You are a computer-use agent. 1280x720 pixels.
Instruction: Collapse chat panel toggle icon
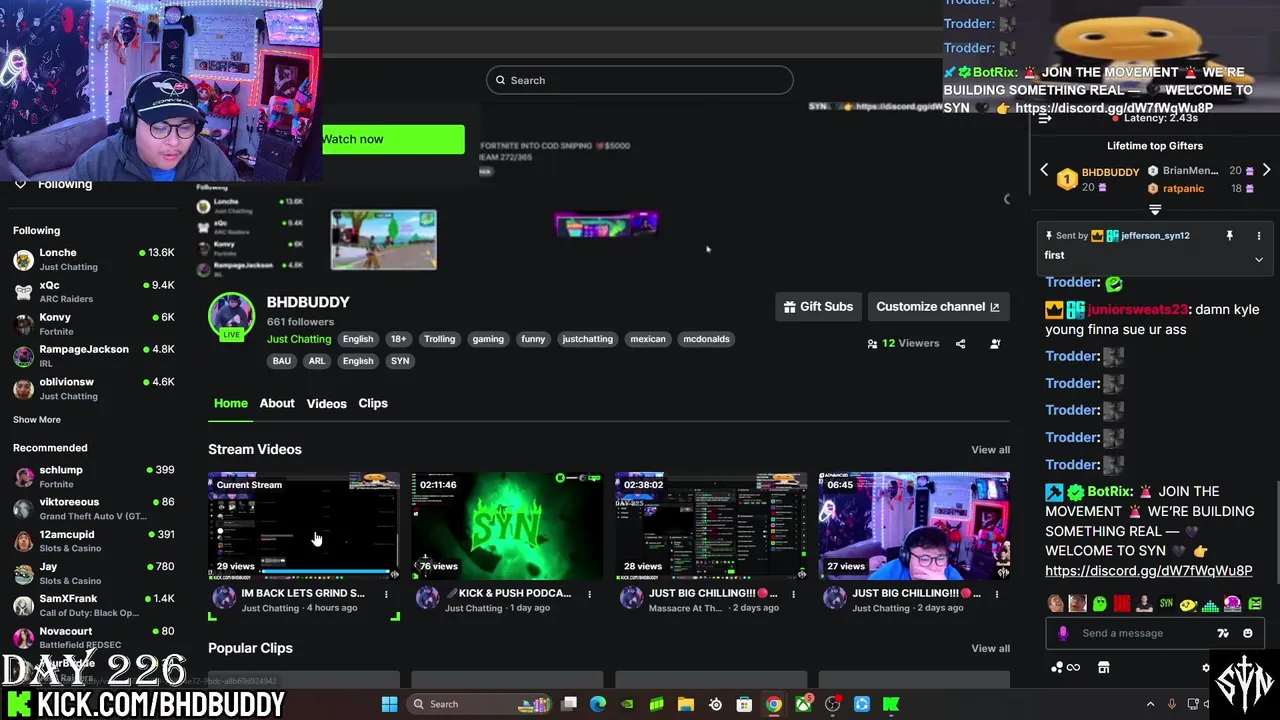point(1044,118)
